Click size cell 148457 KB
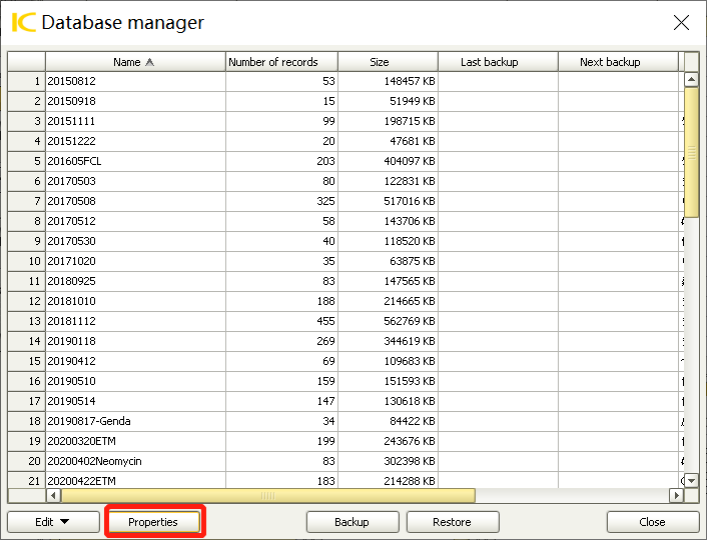The height and width of the screenshot is (540, 707). [388, 81]
